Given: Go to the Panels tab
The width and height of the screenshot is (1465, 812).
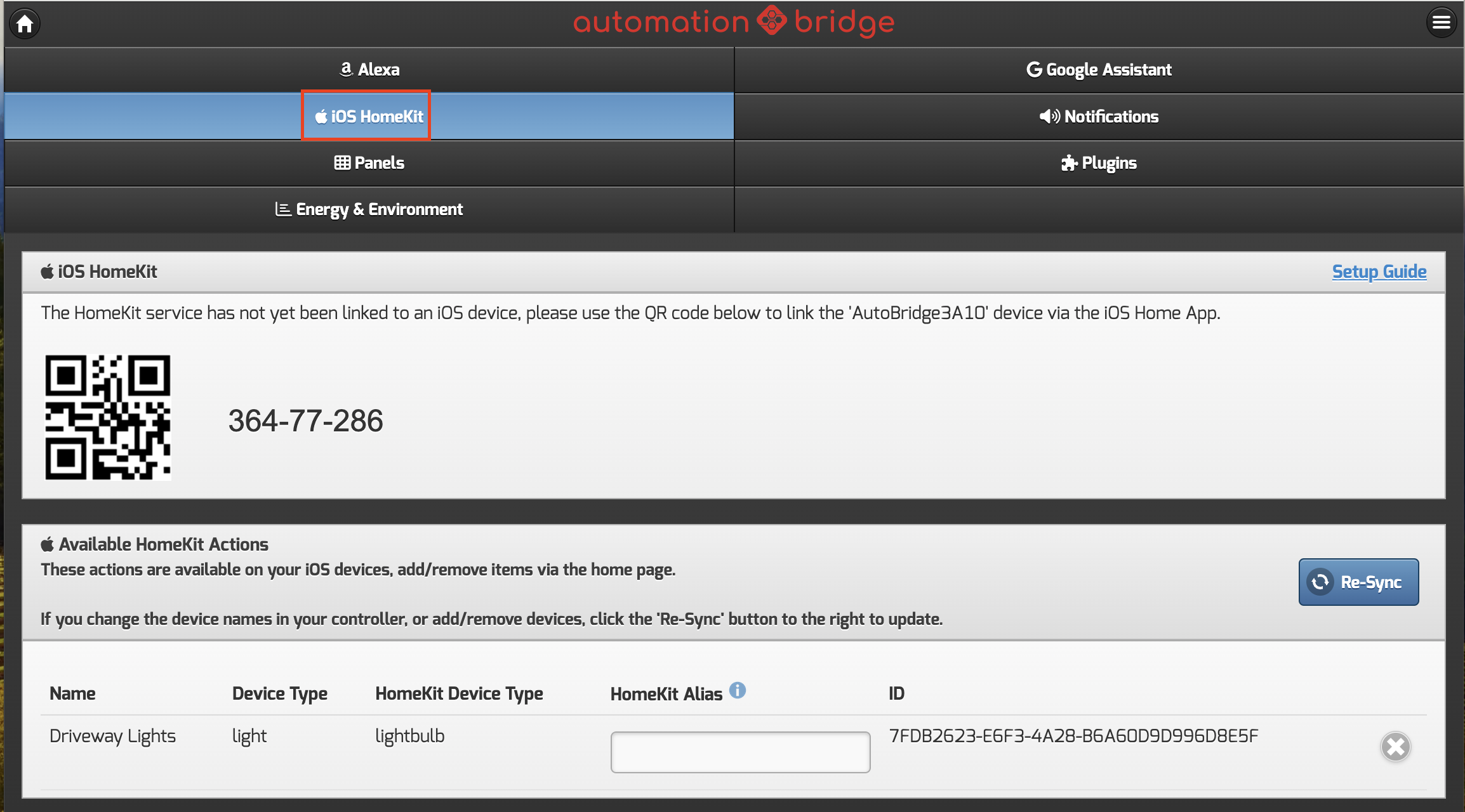Looking at the screenshot, I should (369, 163).
